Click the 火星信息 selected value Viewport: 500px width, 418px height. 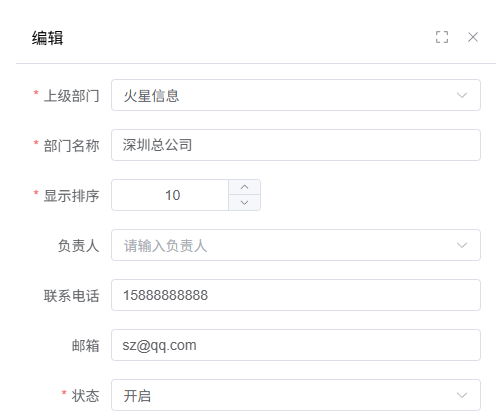[151, 96]
